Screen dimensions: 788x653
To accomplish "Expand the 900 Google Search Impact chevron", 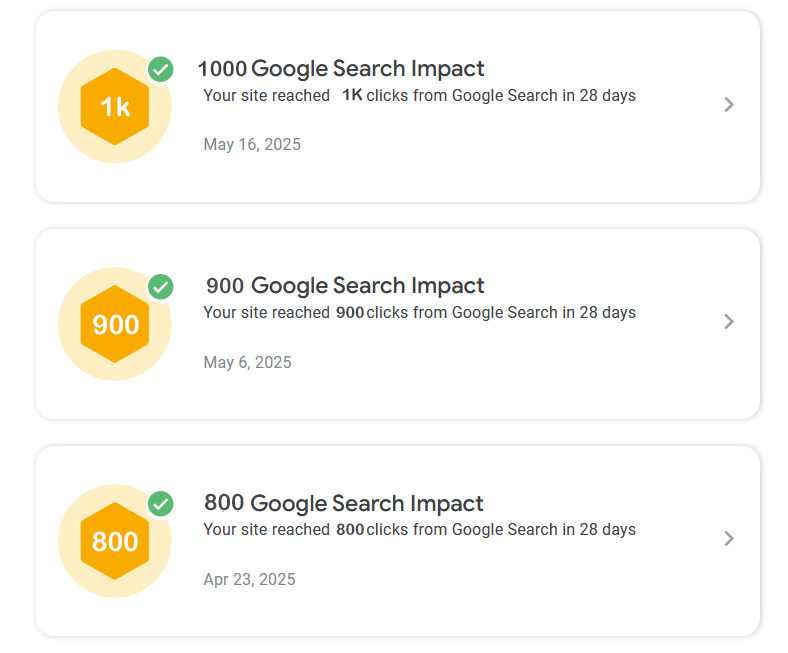I will click(729, 322).
